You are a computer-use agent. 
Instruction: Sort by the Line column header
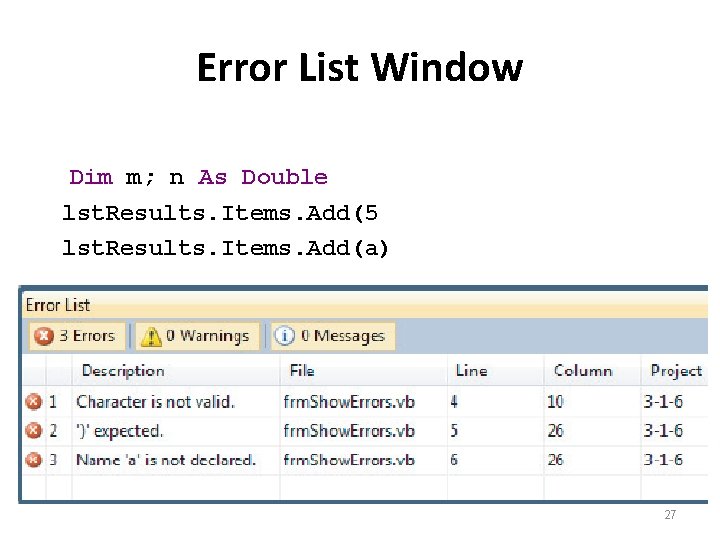point(472,370)
